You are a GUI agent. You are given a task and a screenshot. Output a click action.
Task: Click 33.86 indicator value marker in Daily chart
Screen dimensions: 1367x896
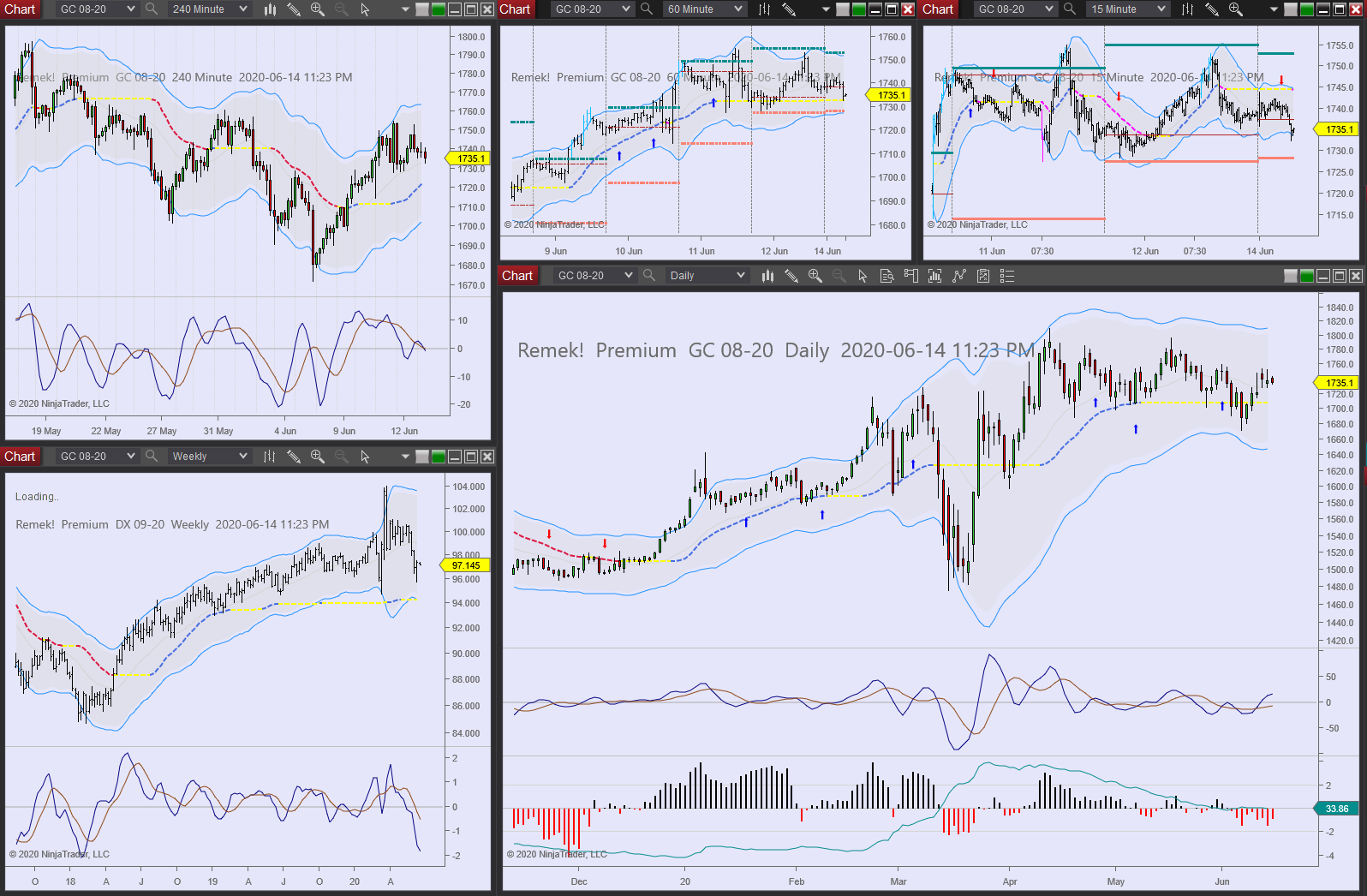coord(1335,809)
